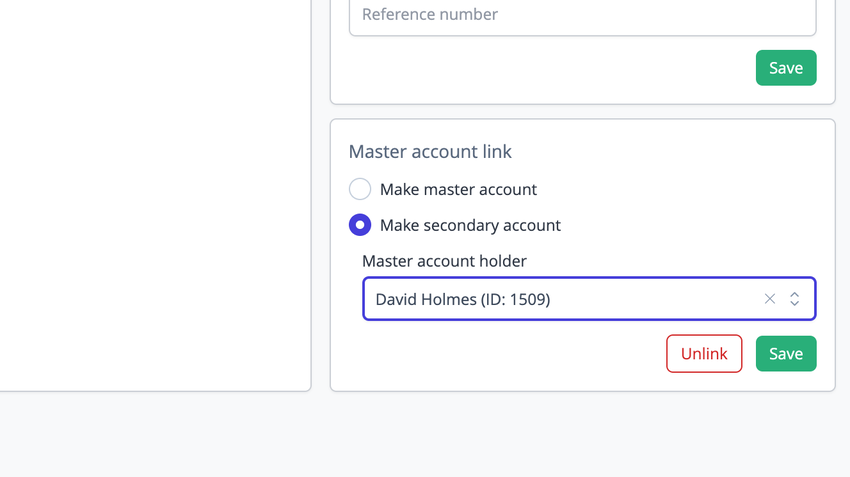The width and height of the screenshot is (850, 477).
Task: Click the red Unlink button's text label
Action: (704, 354)
